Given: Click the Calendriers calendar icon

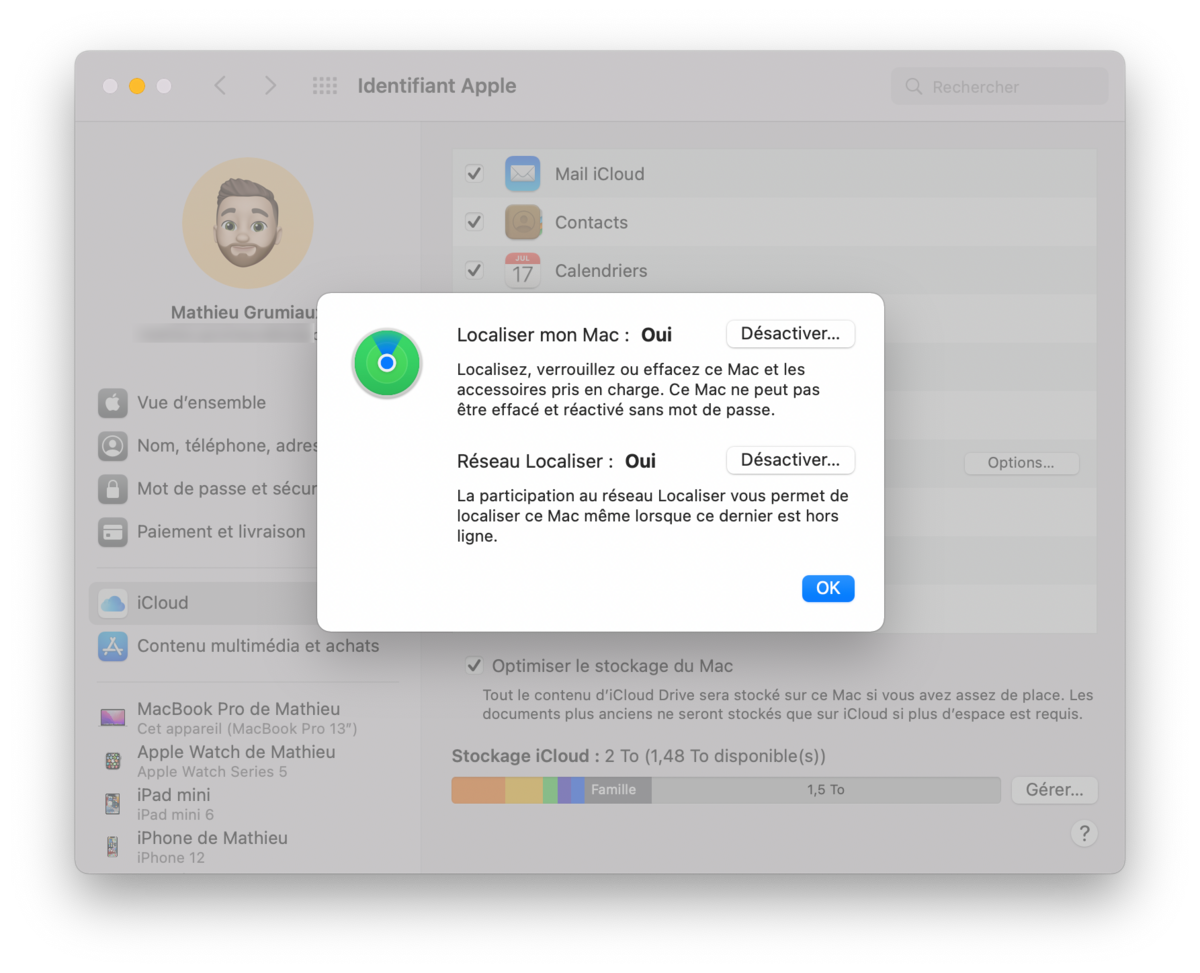Looking at the screenshot, I should click(x=523, y=270).
